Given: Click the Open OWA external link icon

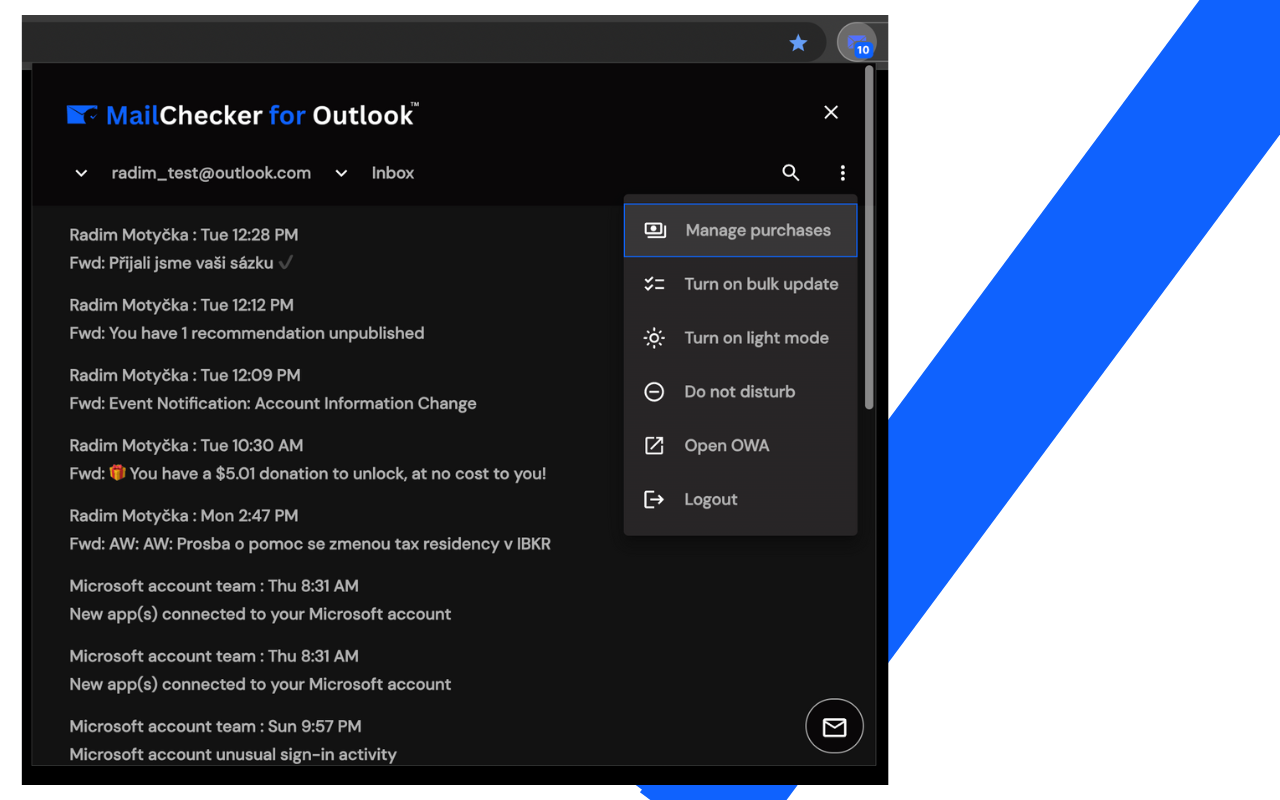Looking at the screenshot, I should pyautogui.click(x=654, y=446).
